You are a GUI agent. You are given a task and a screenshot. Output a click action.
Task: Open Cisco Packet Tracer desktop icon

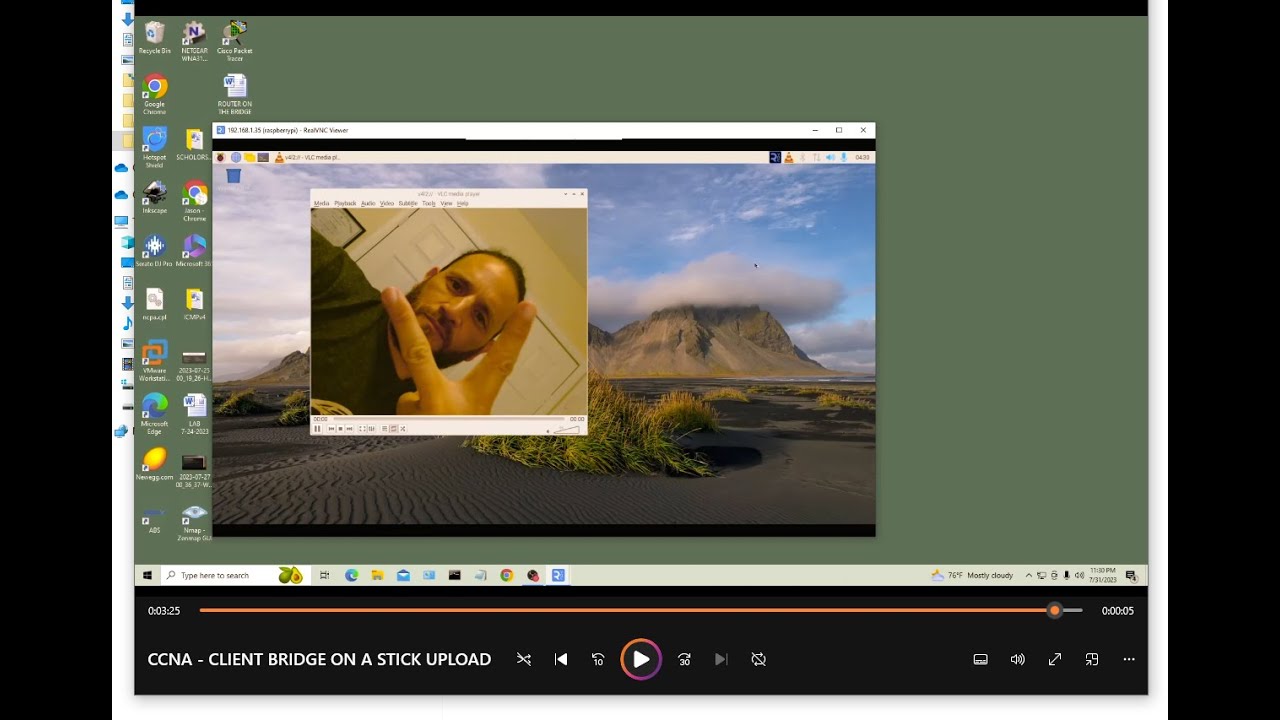click(x=234, y=41)
